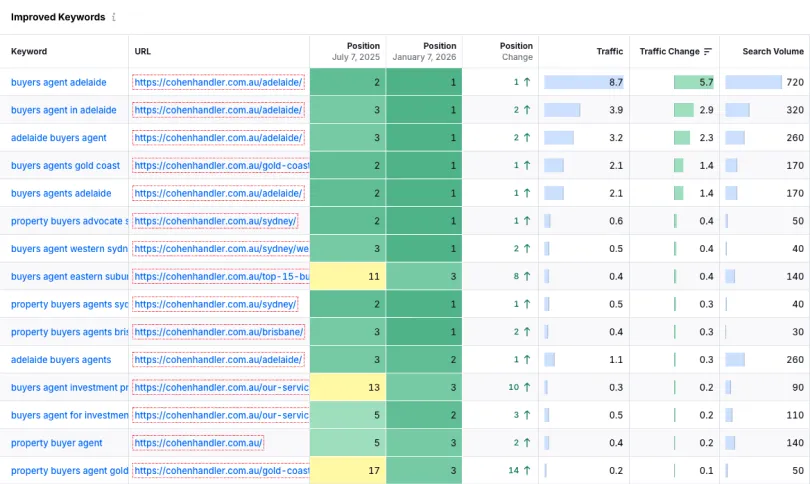Click traffic change value '2.3'
Viewport: 810px width, 484px height.
point(706,138)
